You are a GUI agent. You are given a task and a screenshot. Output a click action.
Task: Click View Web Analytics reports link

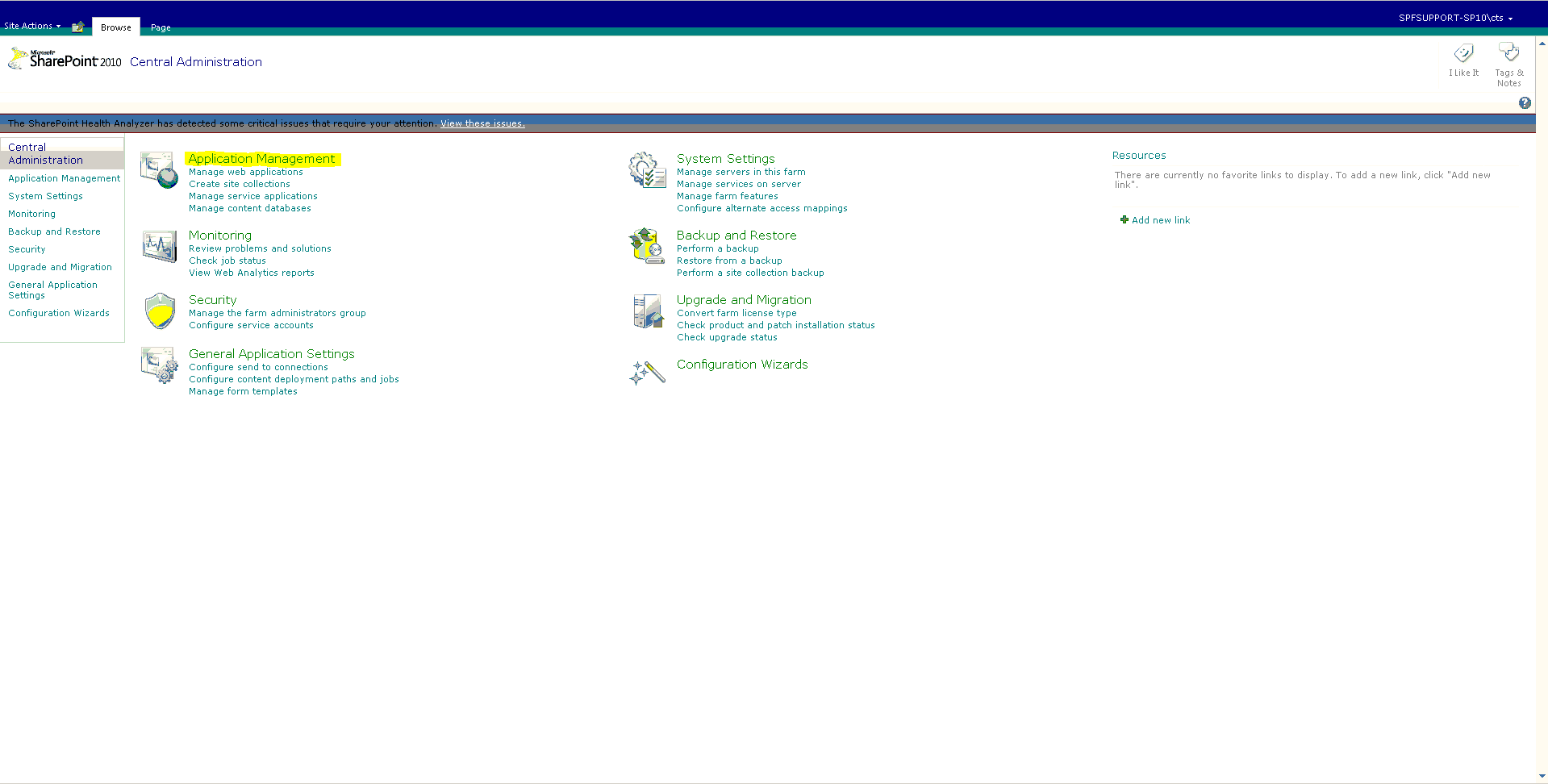pyautogui.click(x=252, y=273)
